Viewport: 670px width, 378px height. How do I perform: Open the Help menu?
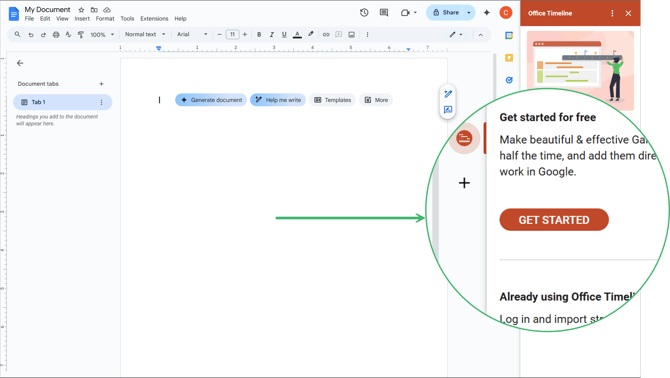click(180, 19)
